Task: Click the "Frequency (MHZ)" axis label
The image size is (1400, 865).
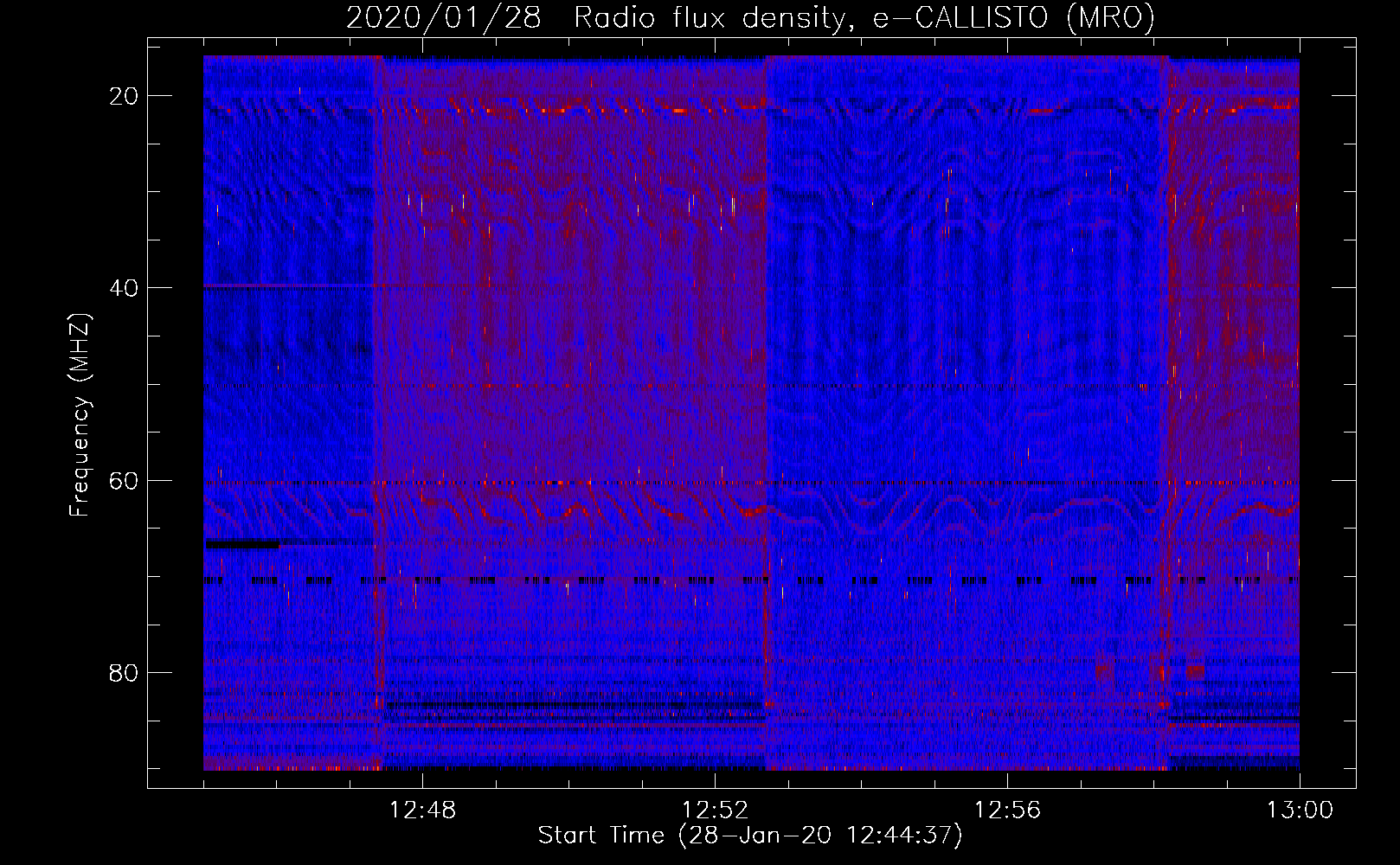Action: 80,415
